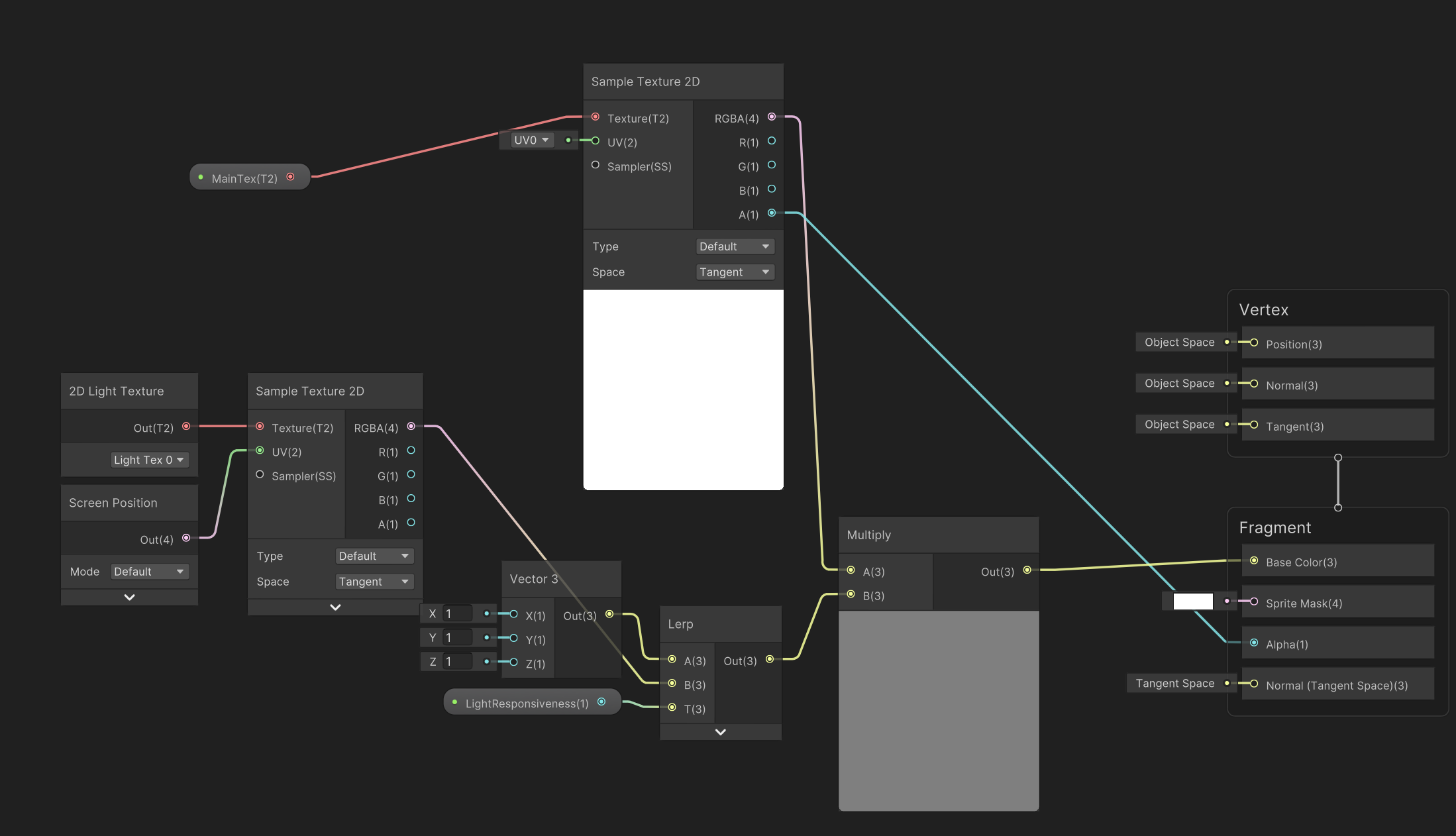Open the Space Tangent dropdown on top Sample Texture 2D
Screen dimensions: 1456x836
(x=735, y=272)
